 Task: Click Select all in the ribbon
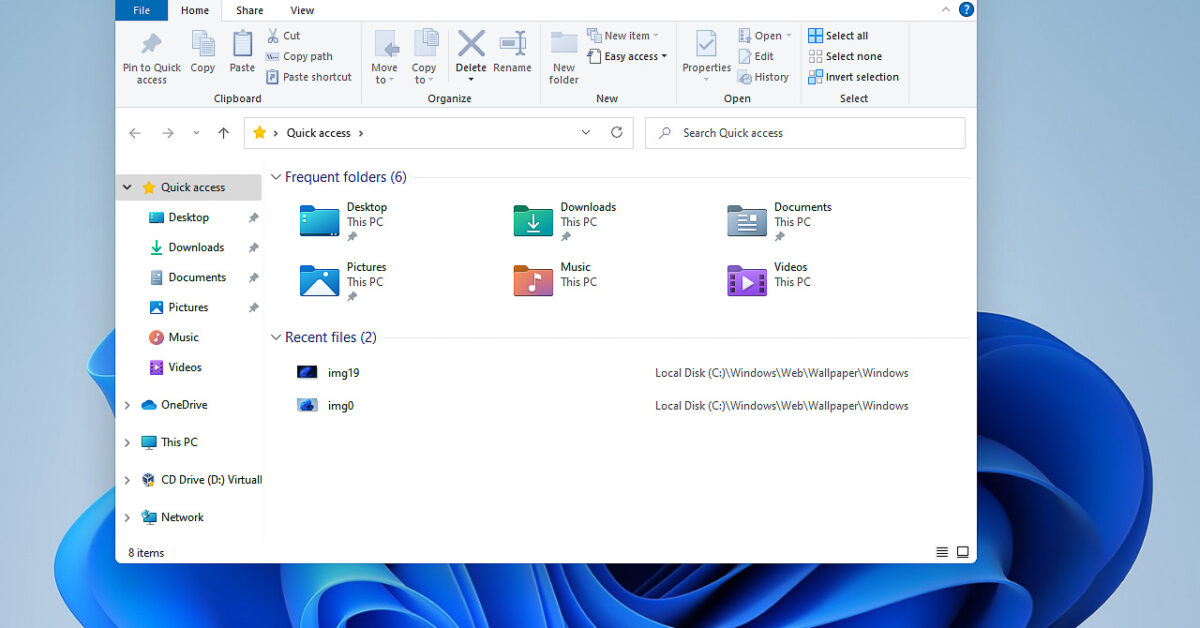[x=838, y=36]
